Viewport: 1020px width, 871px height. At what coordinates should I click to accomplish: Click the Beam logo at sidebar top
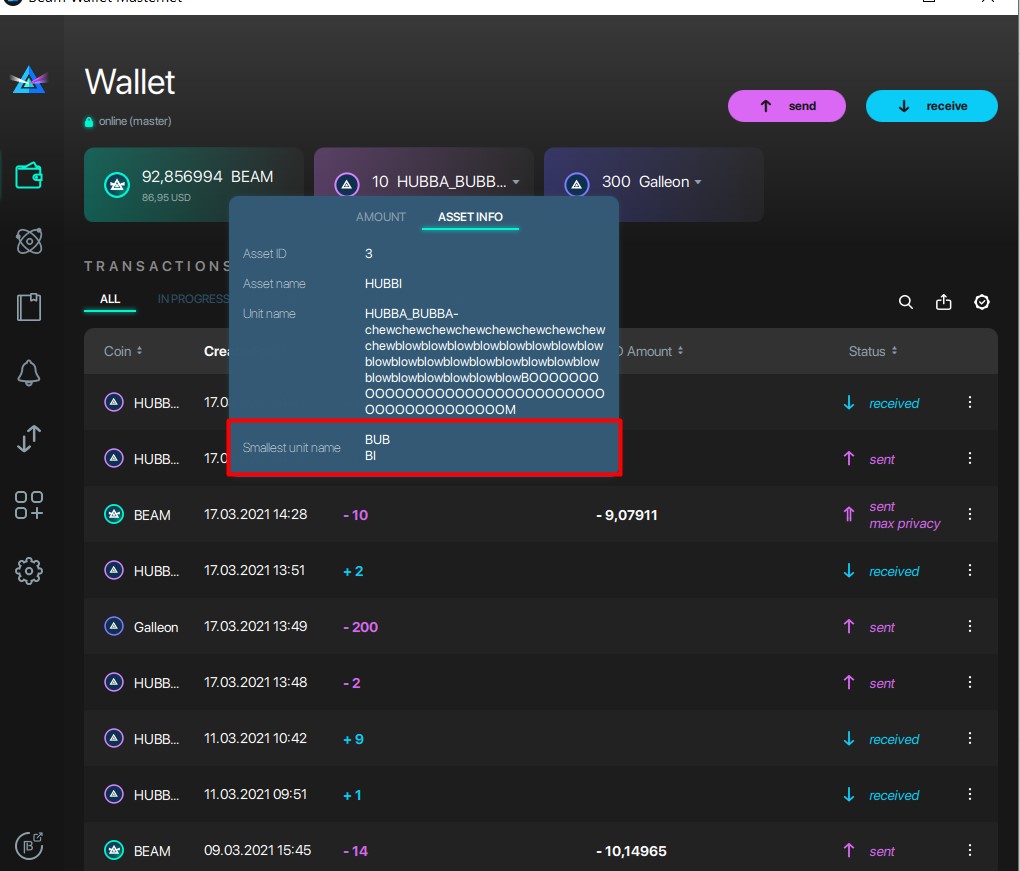point(29,78)
